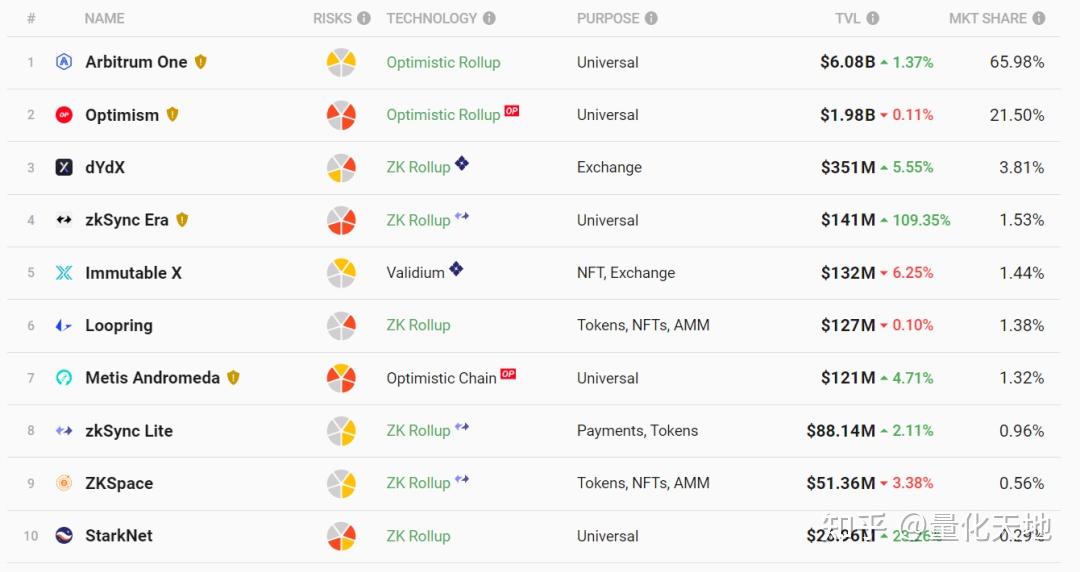The width and height of the screenshot is (1080, 572).
Task: Click the $6.08B TVL value for Arbitrum
Action: pyautogui.click(x=847, y=62)
